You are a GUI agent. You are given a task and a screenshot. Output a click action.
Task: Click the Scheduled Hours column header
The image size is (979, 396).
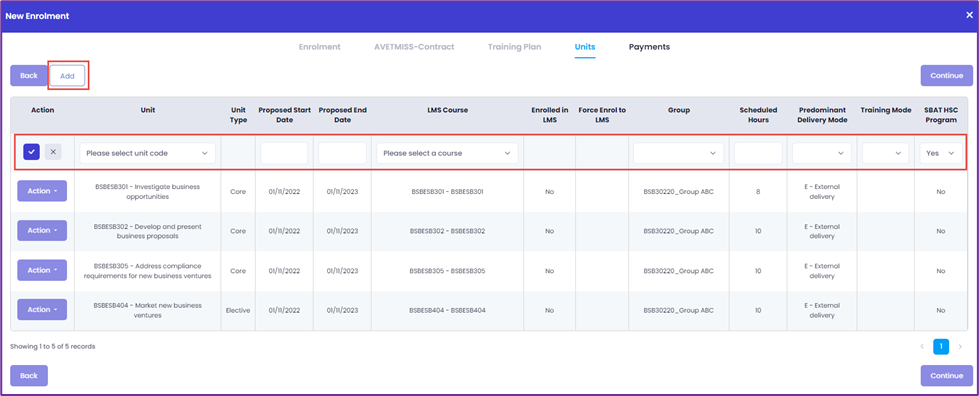(757, 115)
